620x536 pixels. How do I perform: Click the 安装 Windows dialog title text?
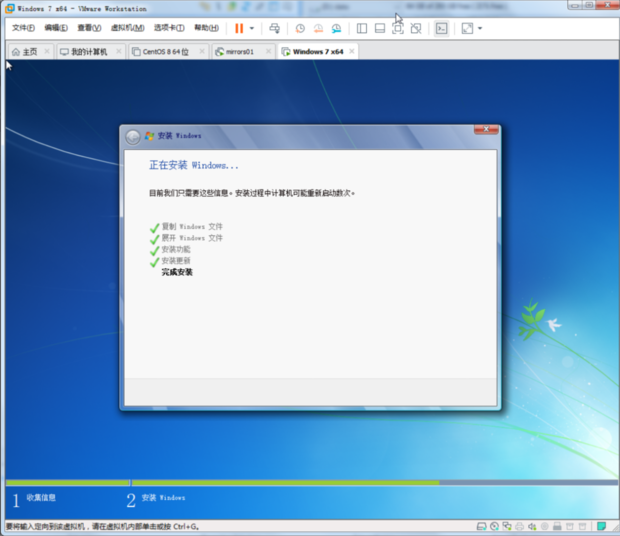(179, 136)
